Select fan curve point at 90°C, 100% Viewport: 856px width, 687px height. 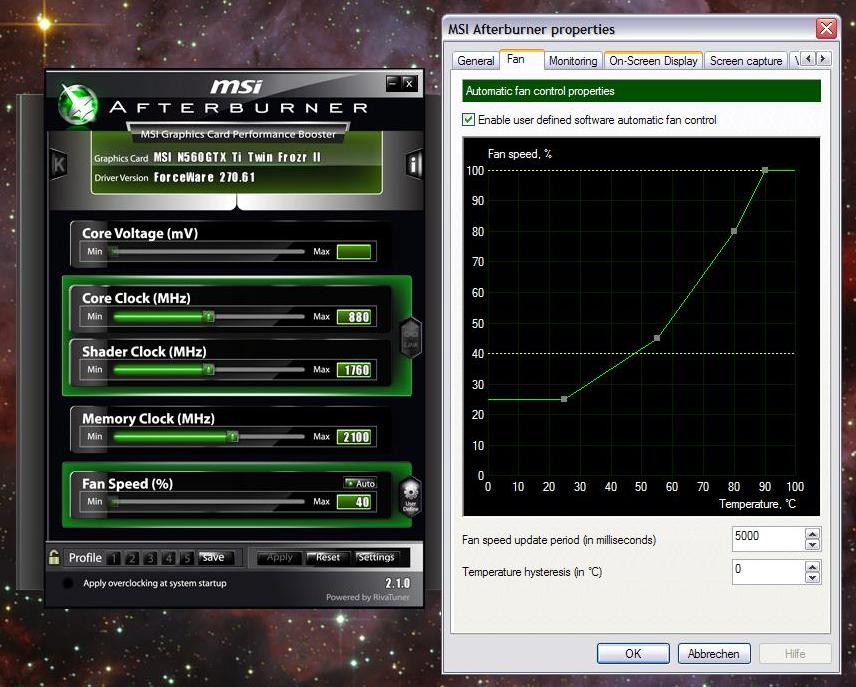pos(765,170)
